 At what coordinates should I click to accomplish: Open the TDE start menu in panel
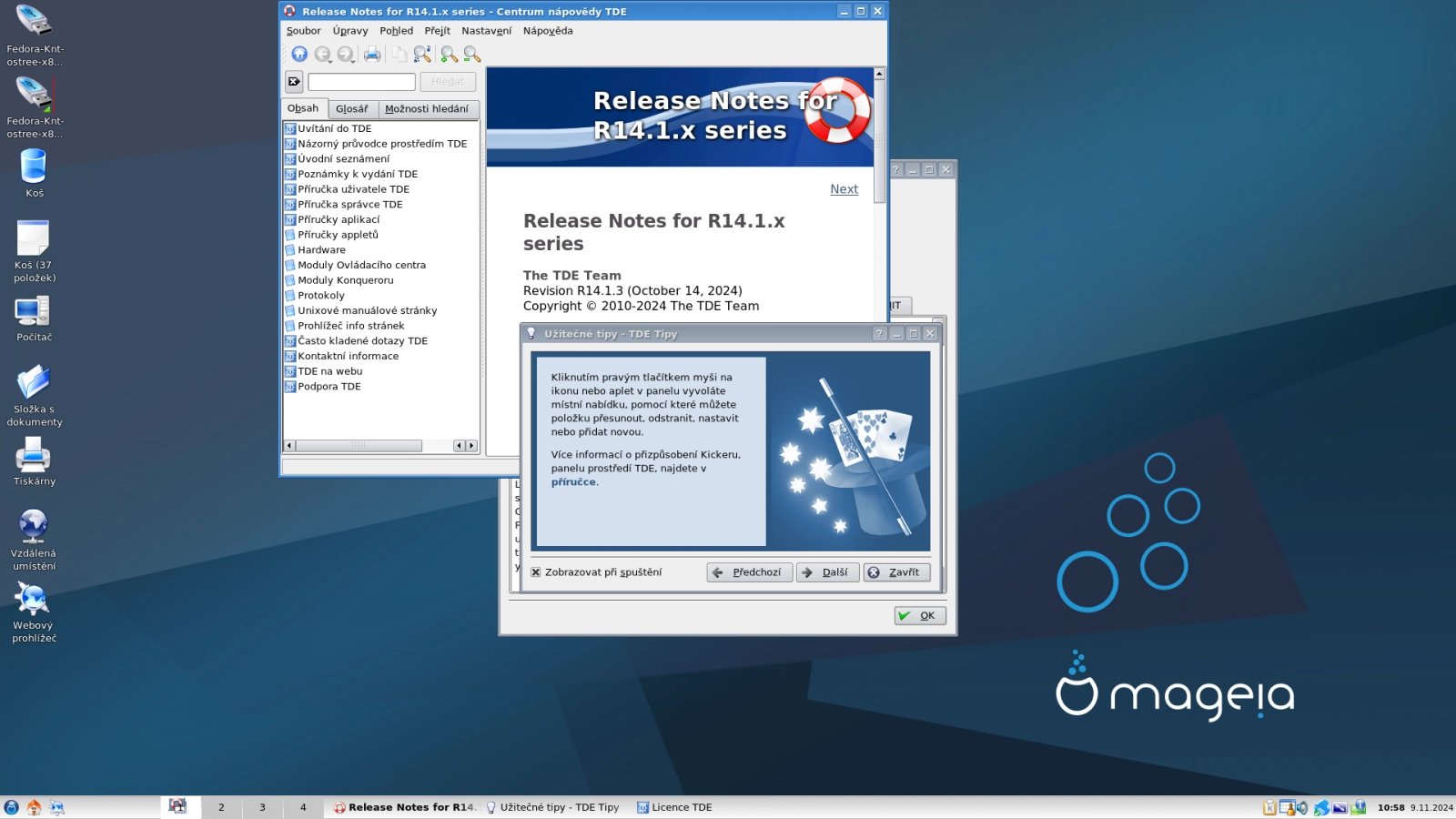[x=11, y=807]
